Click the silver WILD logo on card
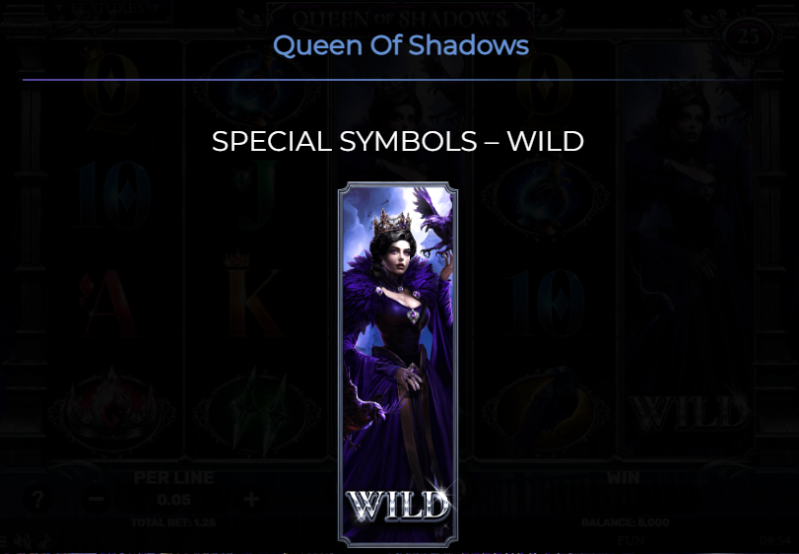This screenshot has width=799, height=554. [397, 506]
